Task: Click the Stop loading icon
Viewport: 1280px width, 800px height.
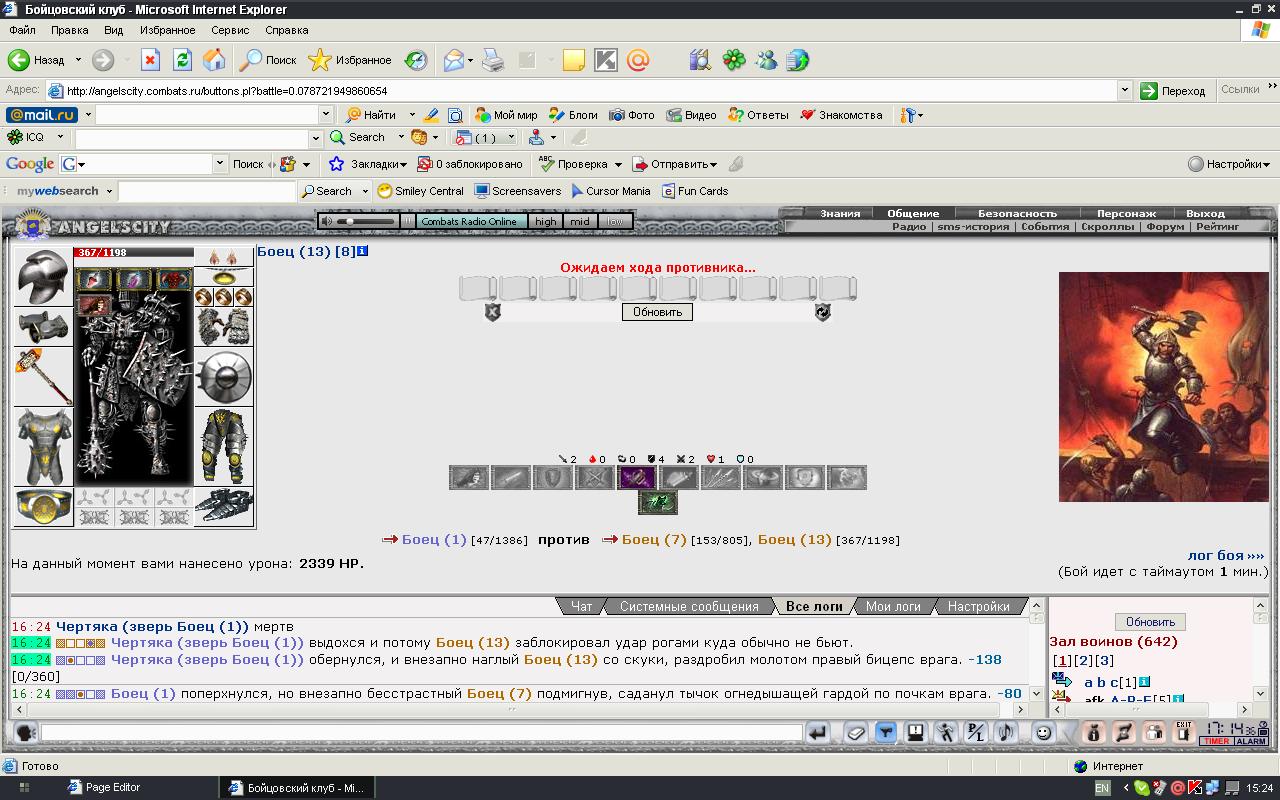Action: (x=150, y=60)
